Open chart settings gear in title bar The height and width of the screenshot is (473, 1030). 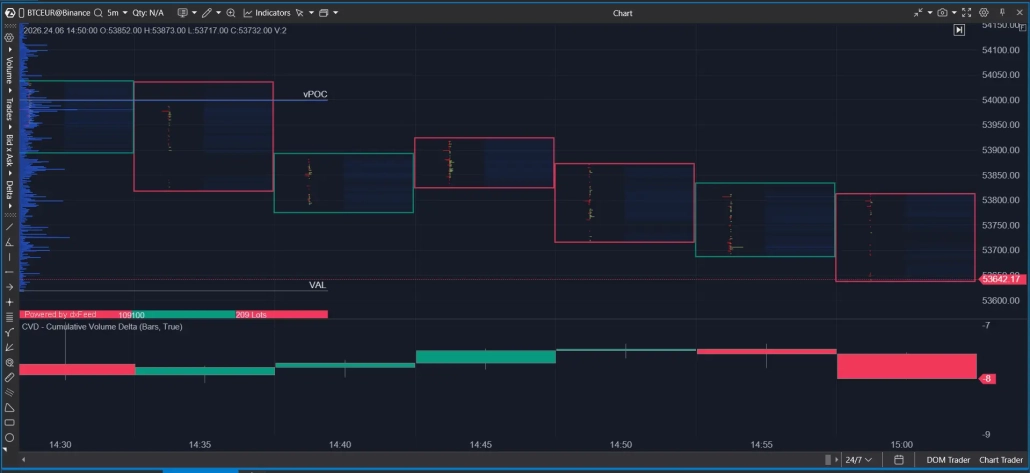pos(984,12)
